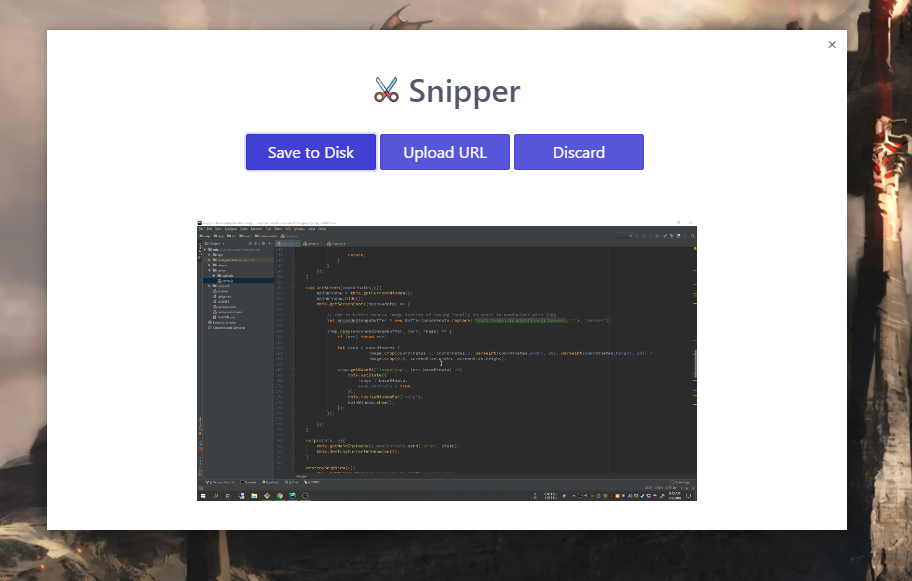Select the captured screenshot preview thumbnail
912x581 pixels.
(447, 361)
